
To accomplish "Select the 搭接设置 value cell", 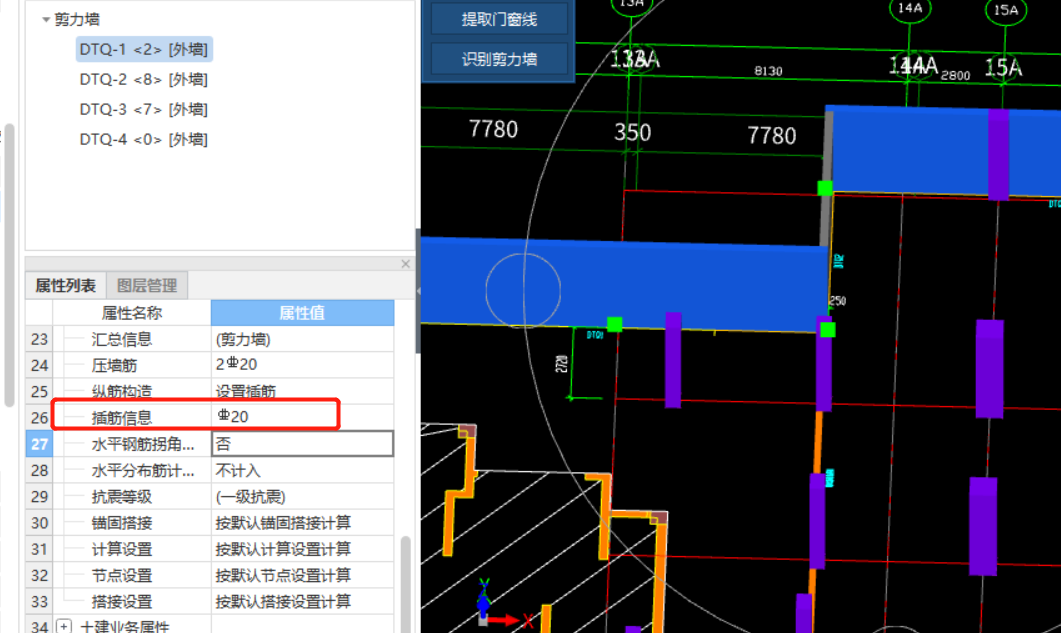I will [302, 601].
